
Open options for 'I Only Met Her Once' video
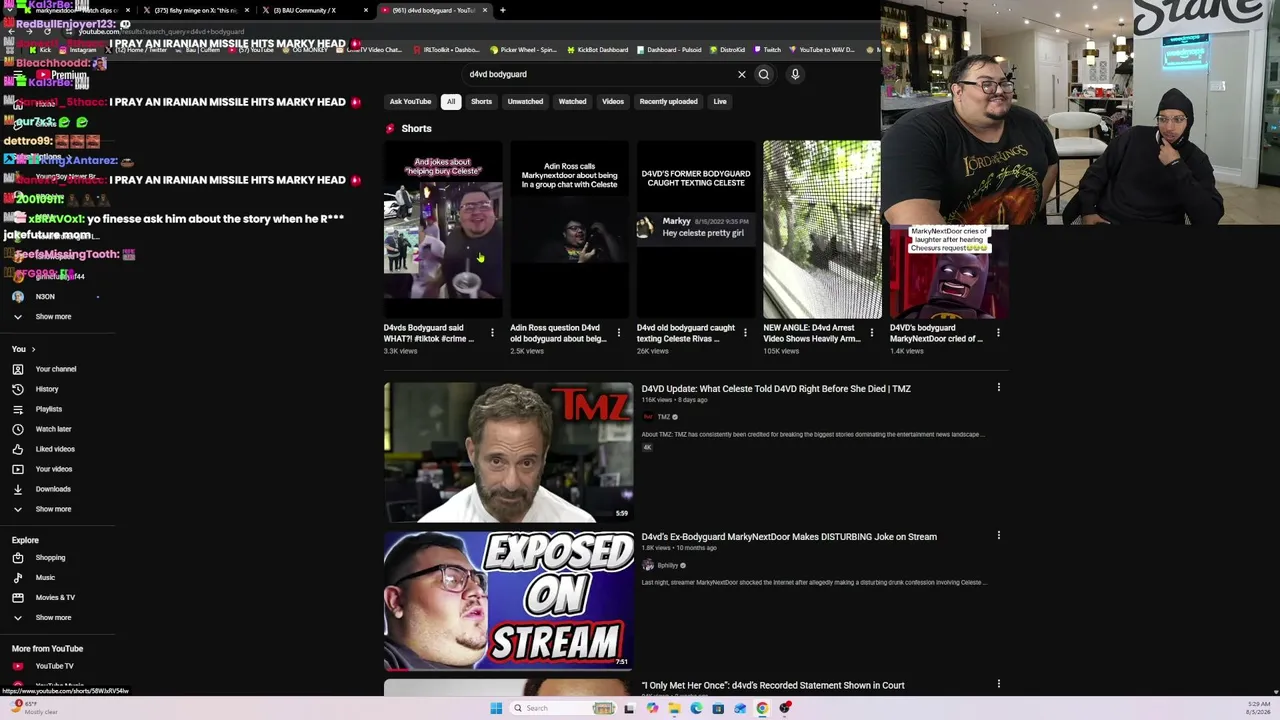pyautogui.click(x=998, y=684)
